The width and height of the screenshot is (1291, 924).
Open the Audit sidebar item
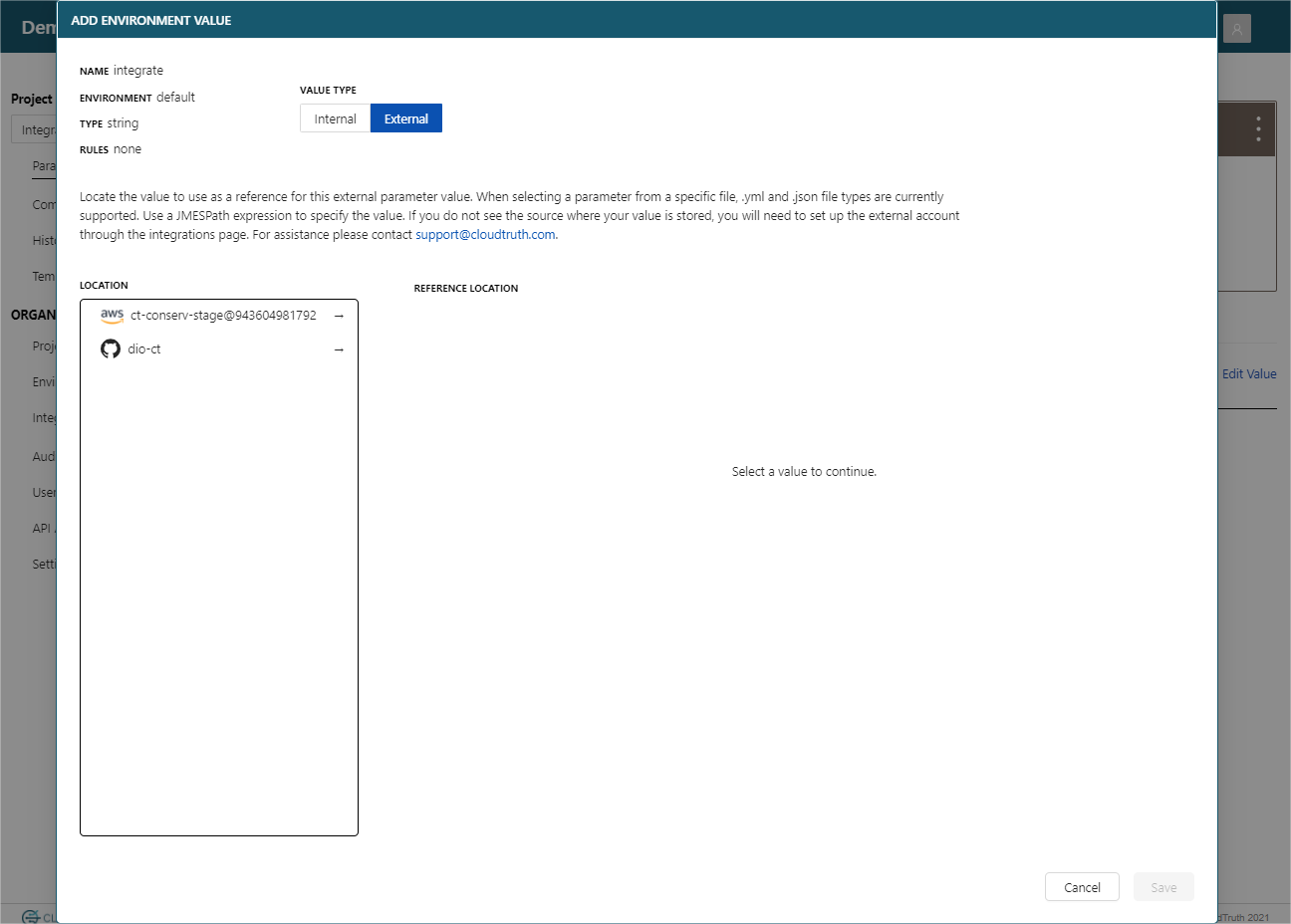click(44, 457)
